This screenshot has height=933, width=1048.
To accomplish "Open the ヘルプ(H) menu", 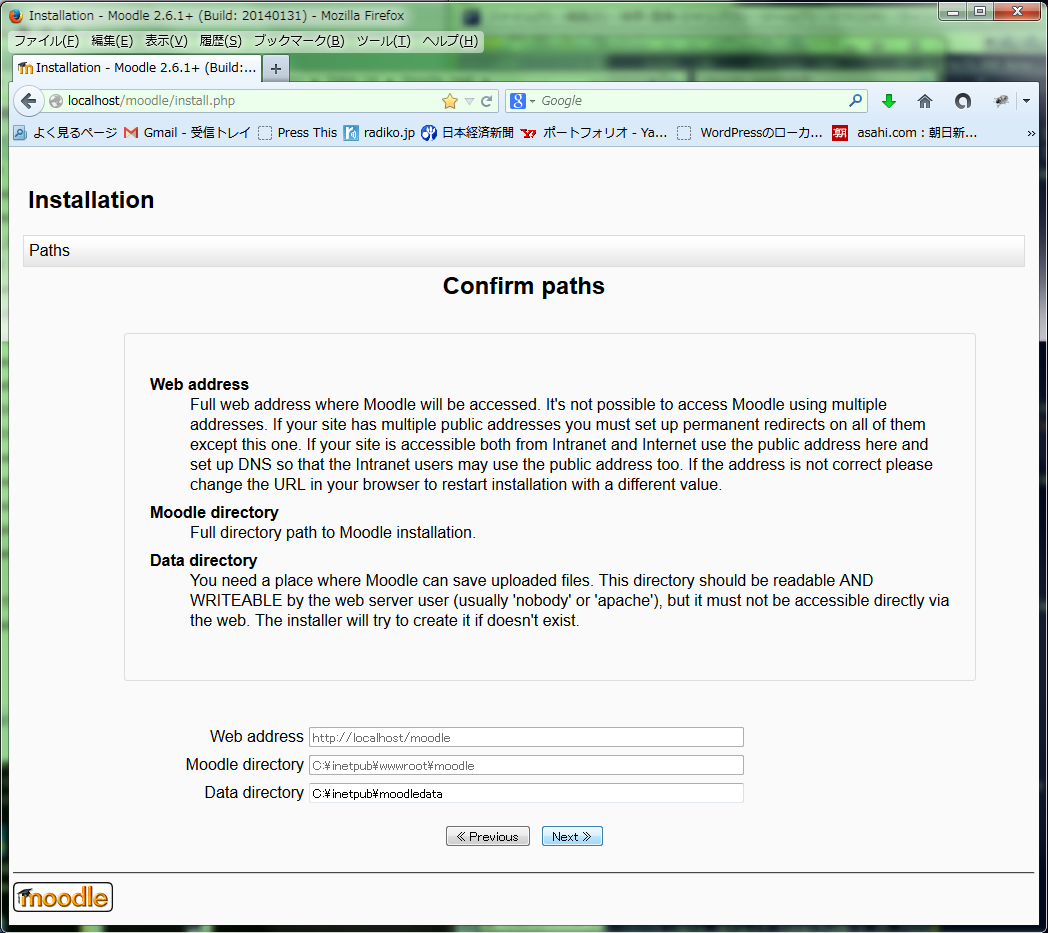I will click(450, 41).
